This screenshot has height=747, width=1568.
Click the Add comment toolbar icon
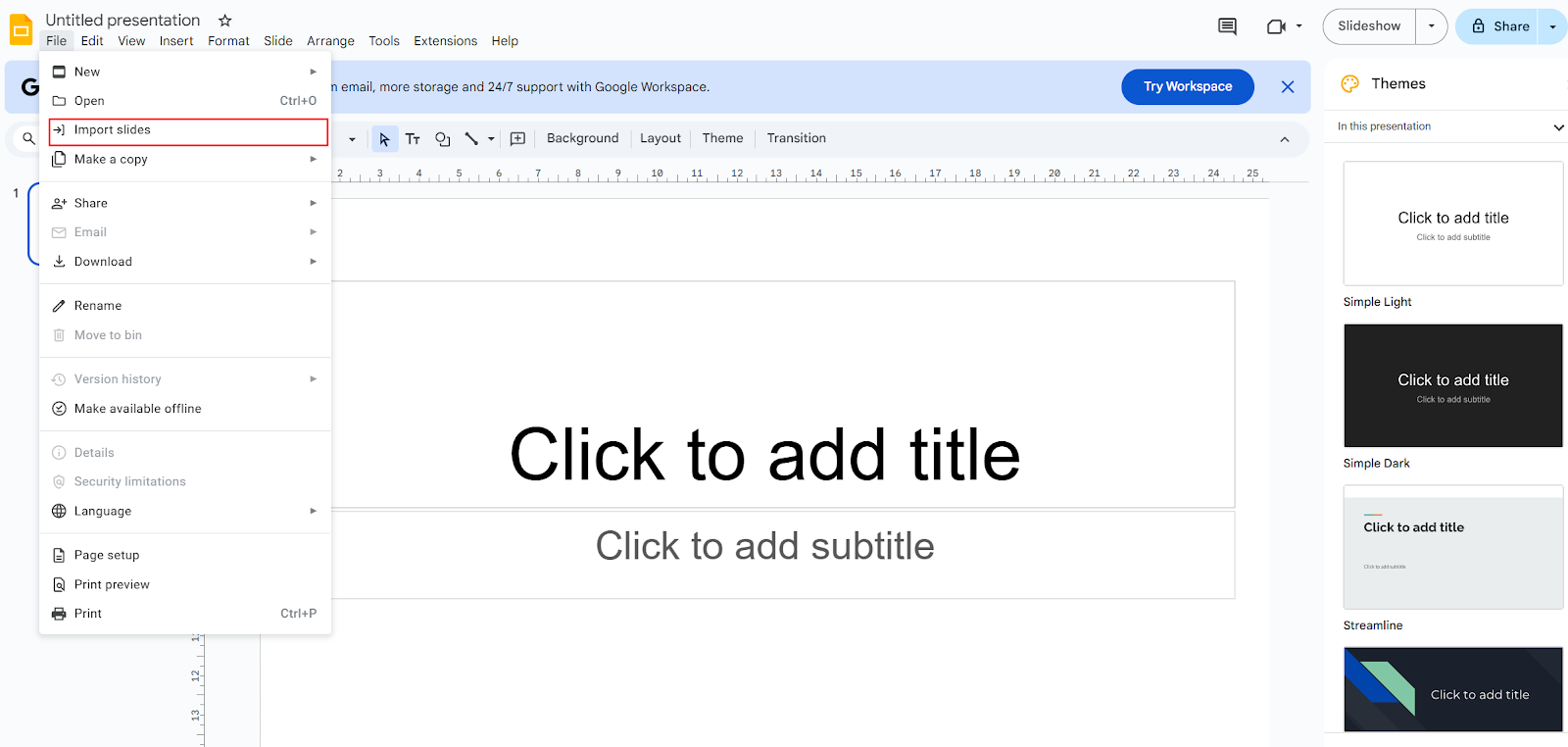click(518, 139)
